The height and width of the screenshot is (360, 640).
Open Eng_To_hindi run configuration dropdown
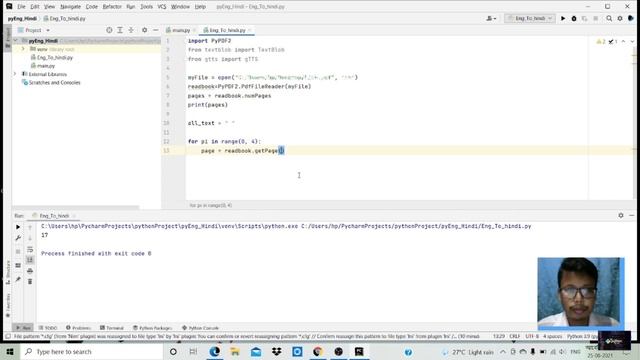click(x=530, y=18)
